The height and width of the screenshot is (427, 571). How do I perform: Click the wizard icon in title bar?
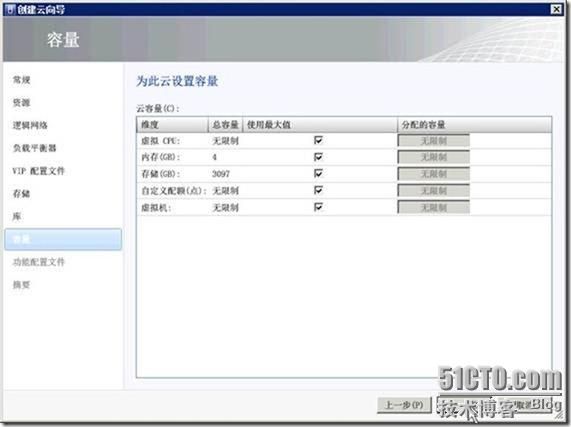coord(10,9)
